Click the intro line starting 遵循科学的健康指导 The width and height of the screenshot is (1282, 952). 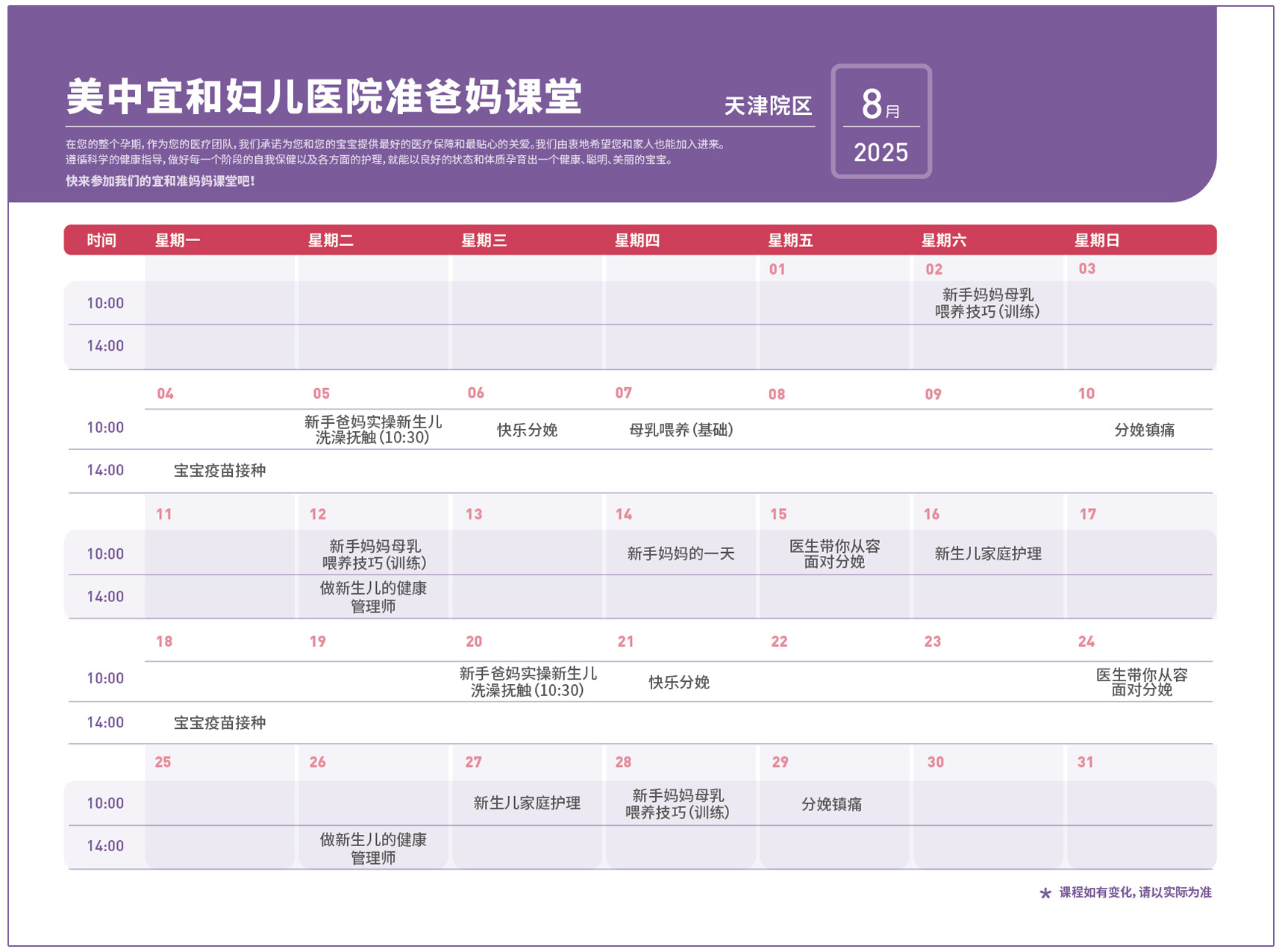[369, 160]
